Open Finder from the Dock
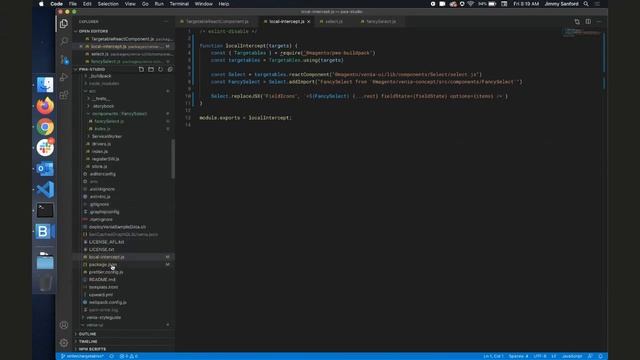This screenshot has height=360, width=640. point(45,85)
